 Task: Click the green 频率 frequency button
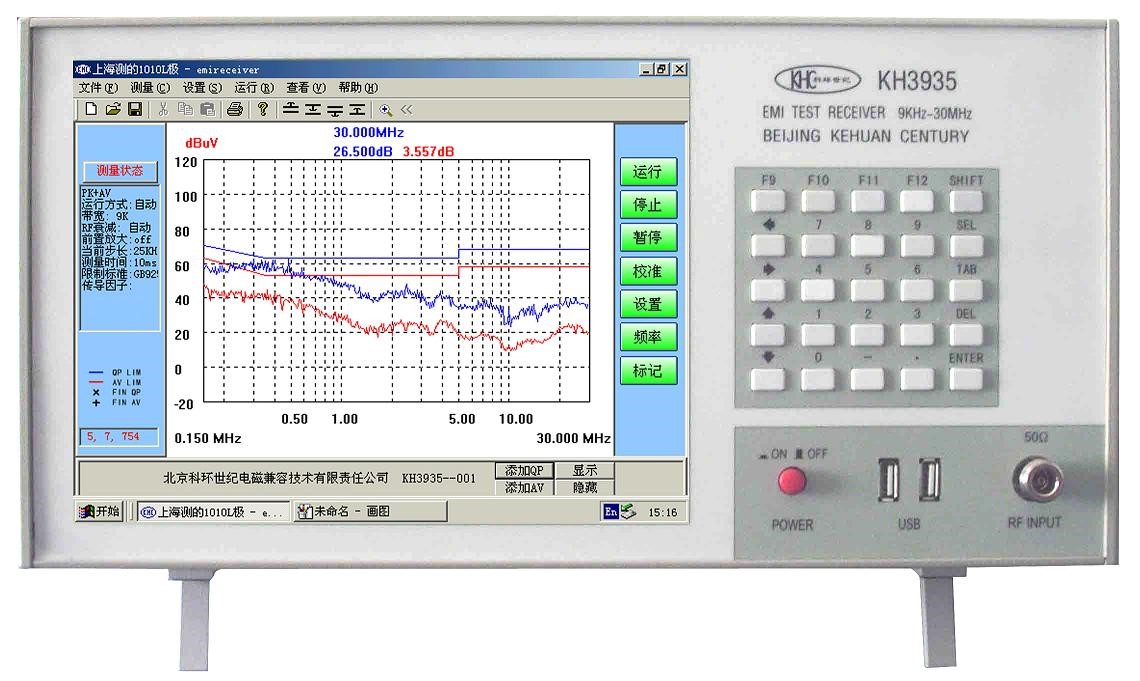coord(649,337)
